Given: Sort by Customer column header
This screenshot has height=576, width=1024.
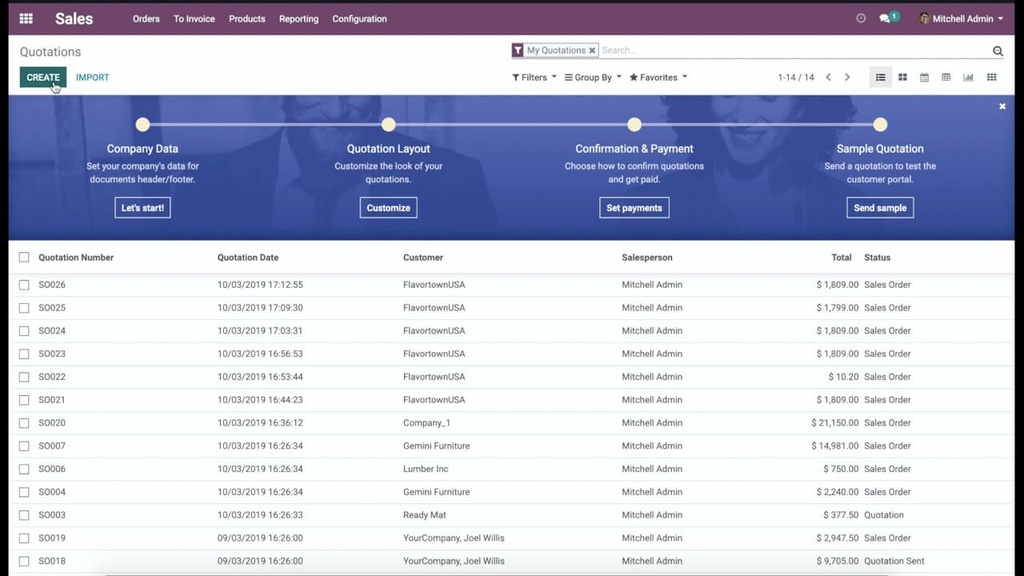Looking at the screenshot, I should [423, 257].
